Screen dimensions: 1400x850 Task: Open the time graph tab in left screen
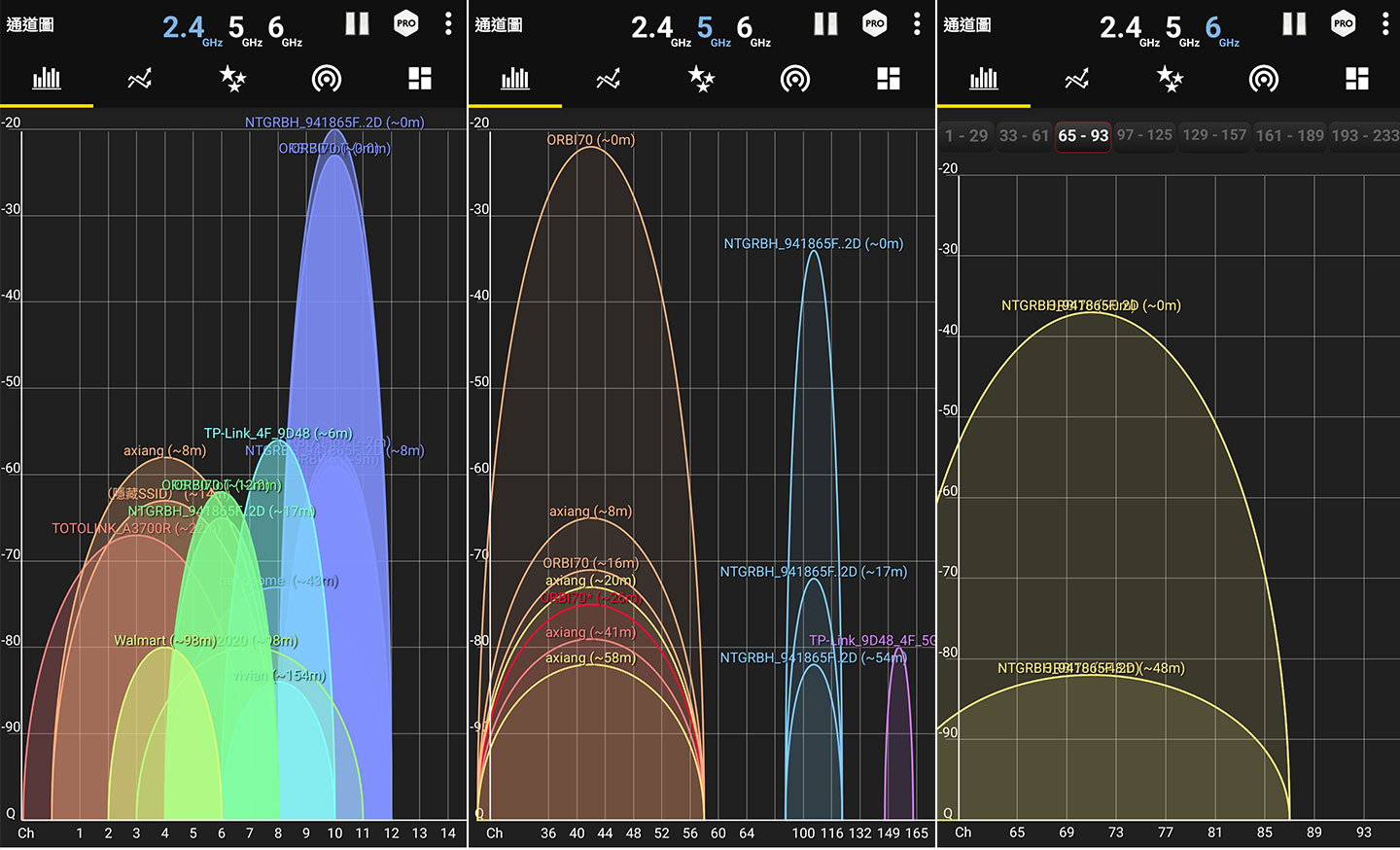point(140,79)
